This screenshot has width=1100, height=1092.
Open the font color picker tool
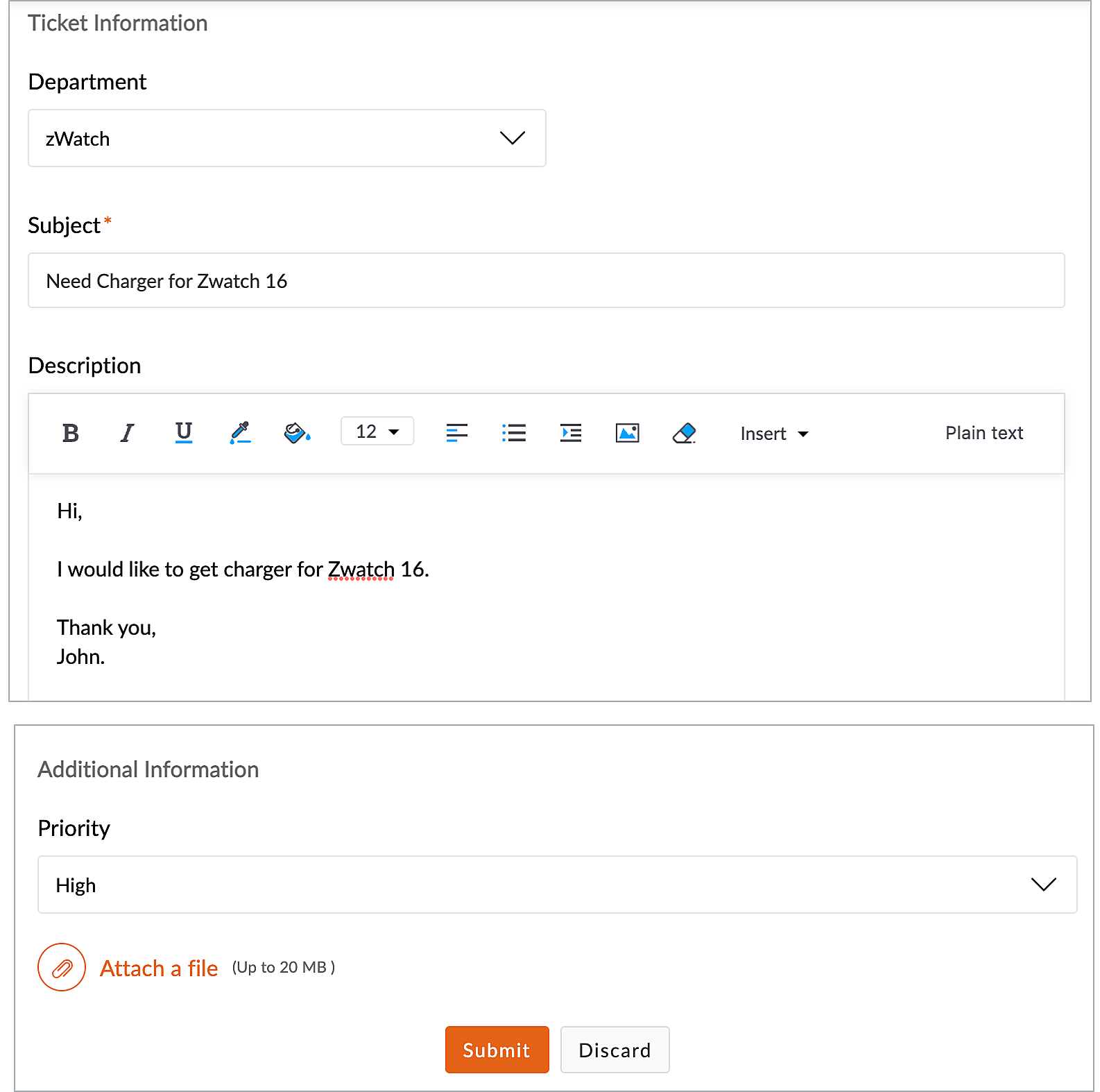(x=240, y=433)
